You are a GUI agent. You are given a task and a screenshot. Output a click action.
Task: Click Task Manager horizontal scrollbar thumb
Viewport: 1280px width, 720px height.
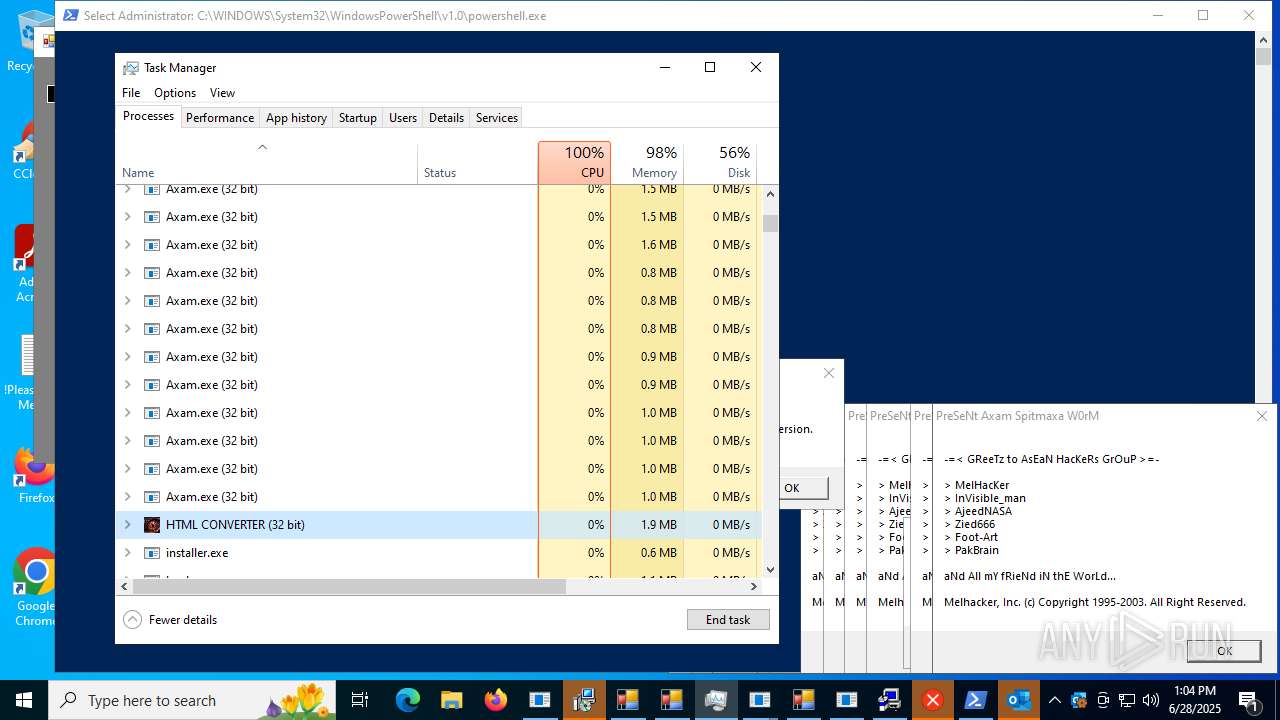point(349,586)
